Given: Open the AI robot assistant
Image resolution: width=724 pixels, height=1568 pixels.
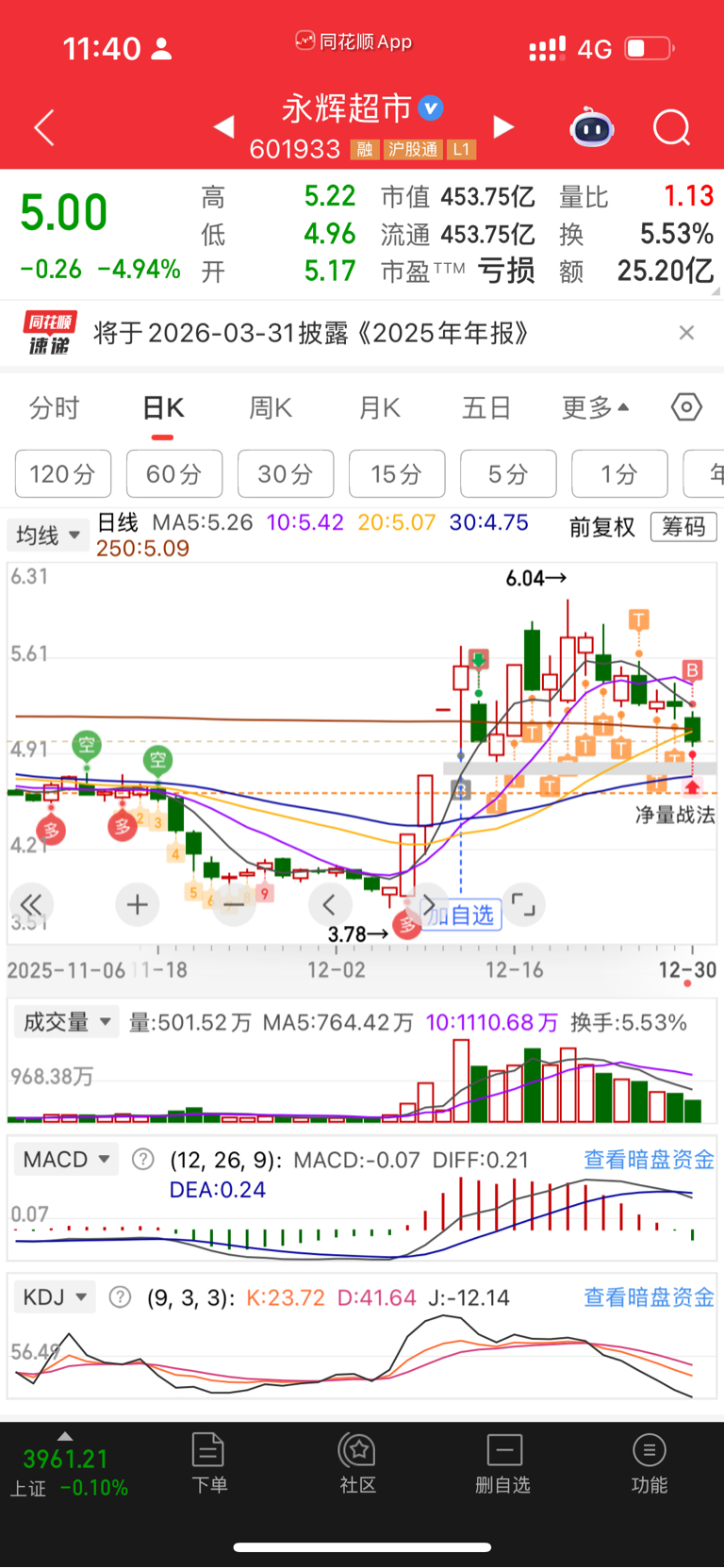Looking at the screenshot, I should pos(592,127).
